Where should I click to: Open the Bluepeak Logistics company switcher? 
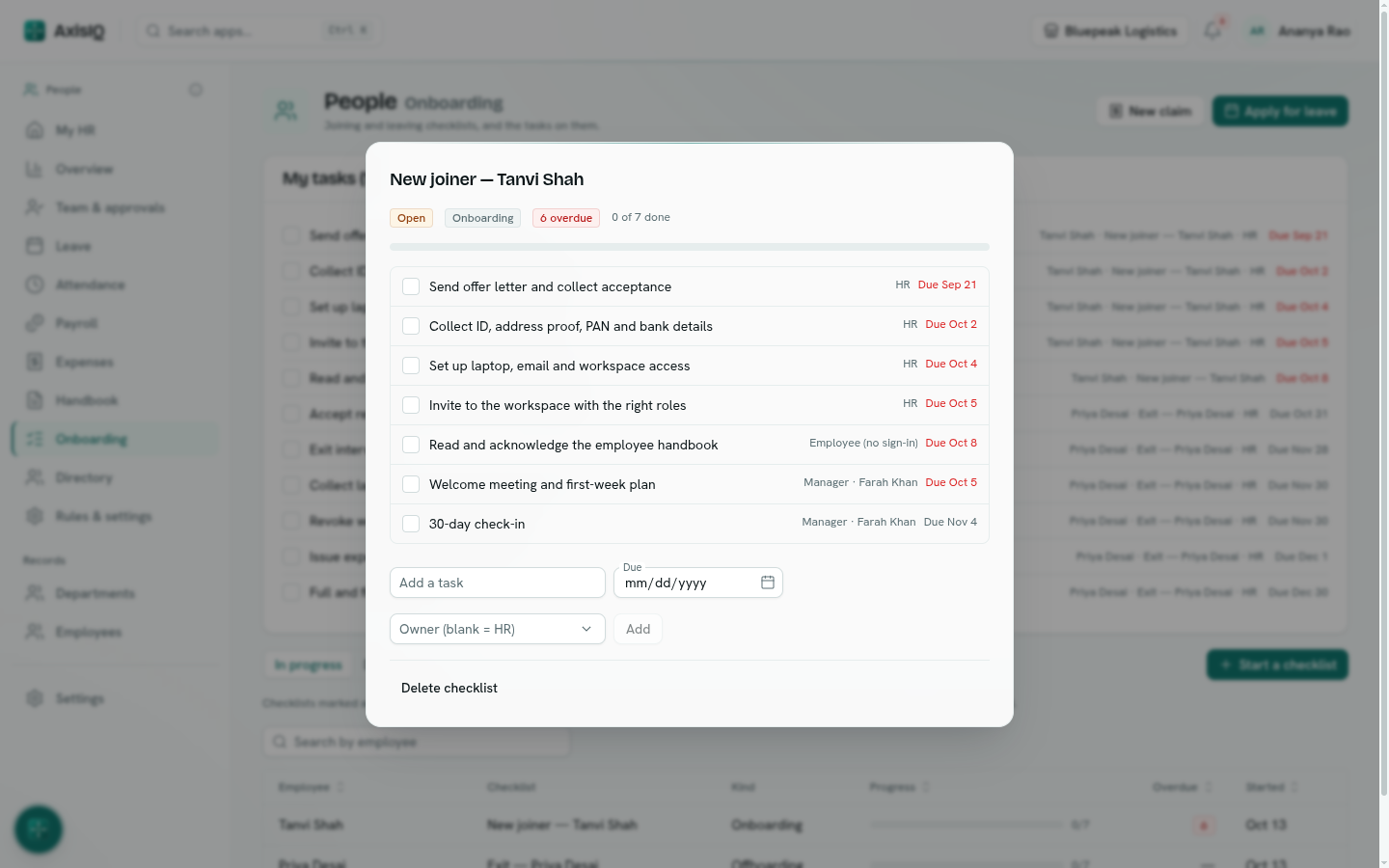(1111, 31)
